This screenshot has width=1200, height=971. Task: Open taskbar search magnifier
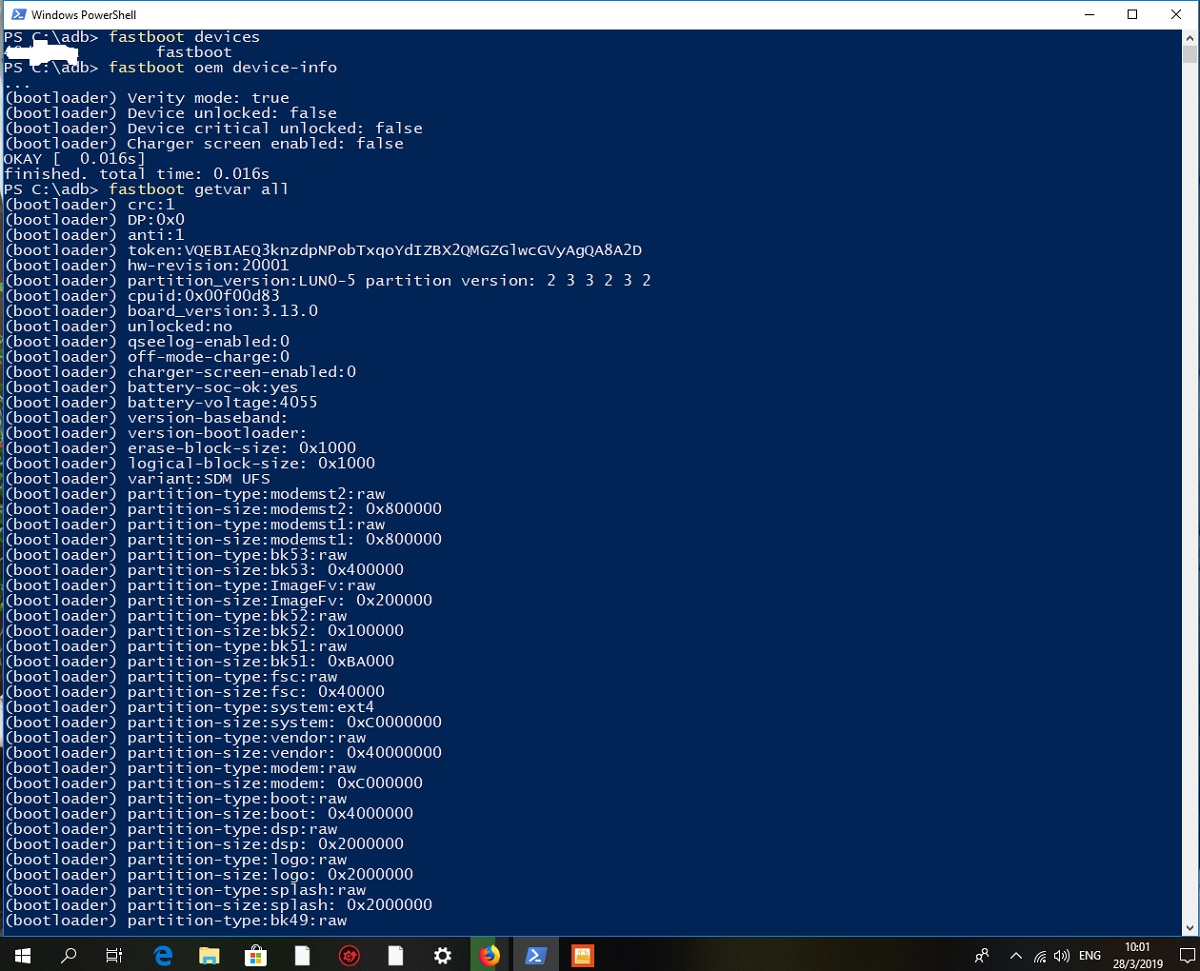click(69, 955)
